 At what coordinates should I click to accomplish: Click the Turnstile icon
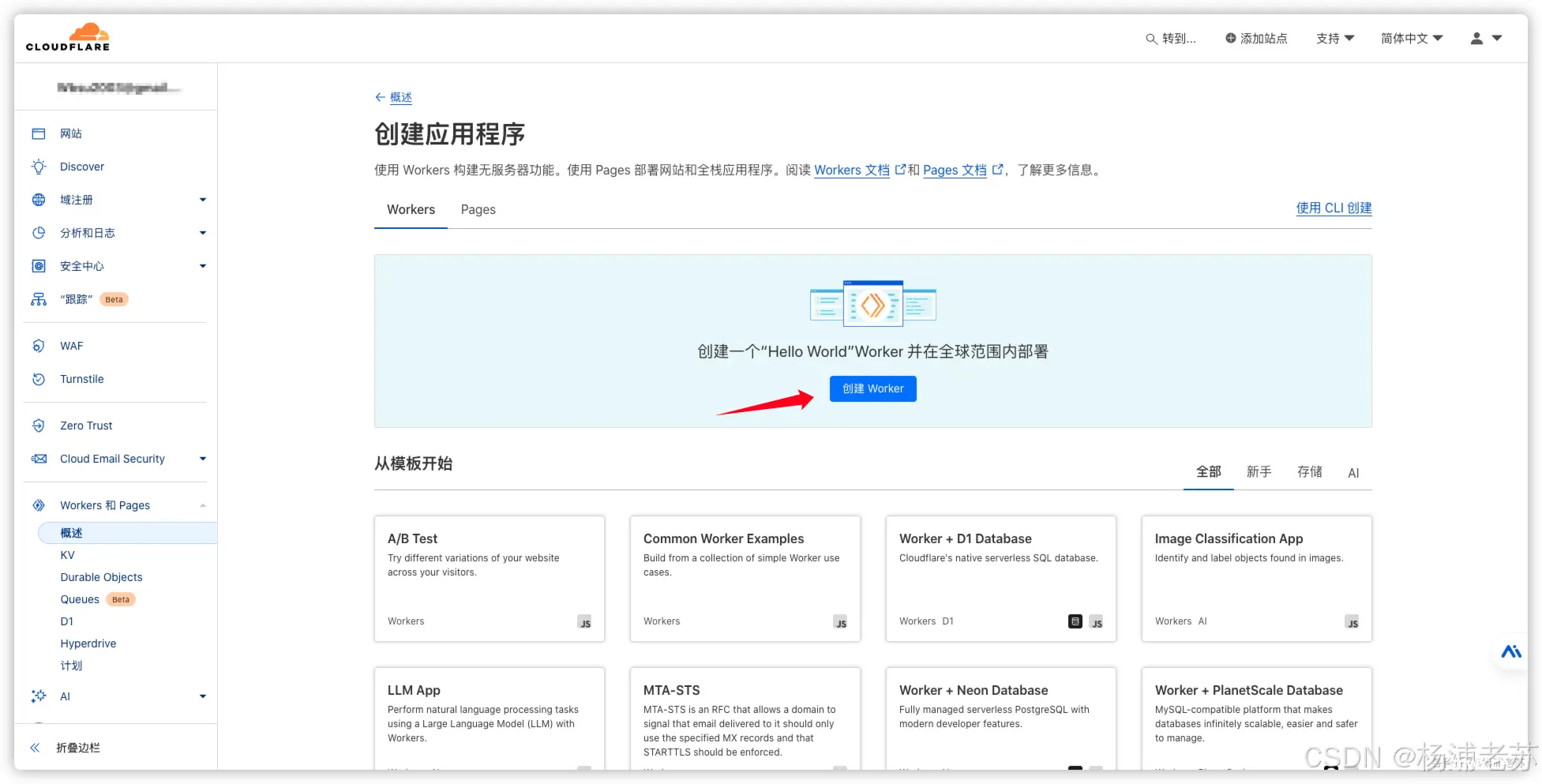pos(39,379)
